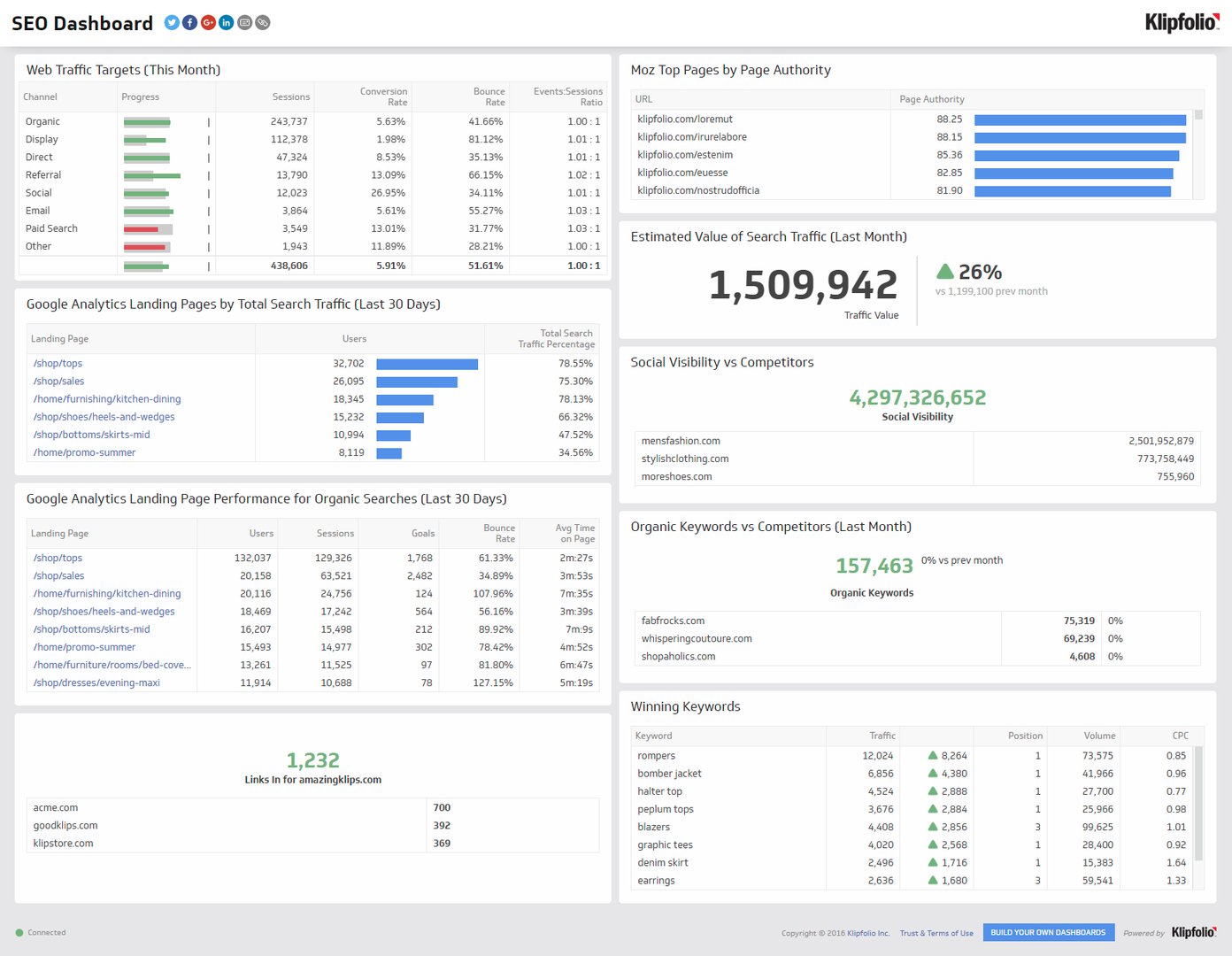Open /shop/sales link in Organic Searches table
1232x956 pixels.
point(58,575)
